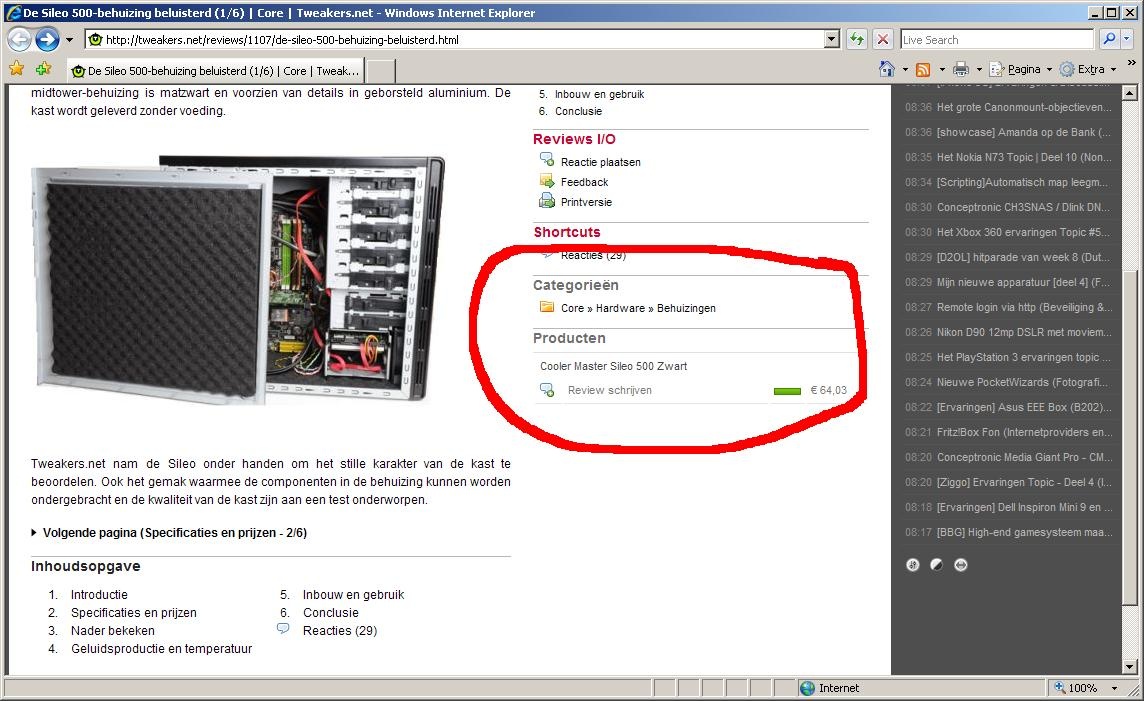Viewport: 1144px width, 701px height.
Task: Select the De Sileo 500-behuizing tab
Action: tap(215, 71)
